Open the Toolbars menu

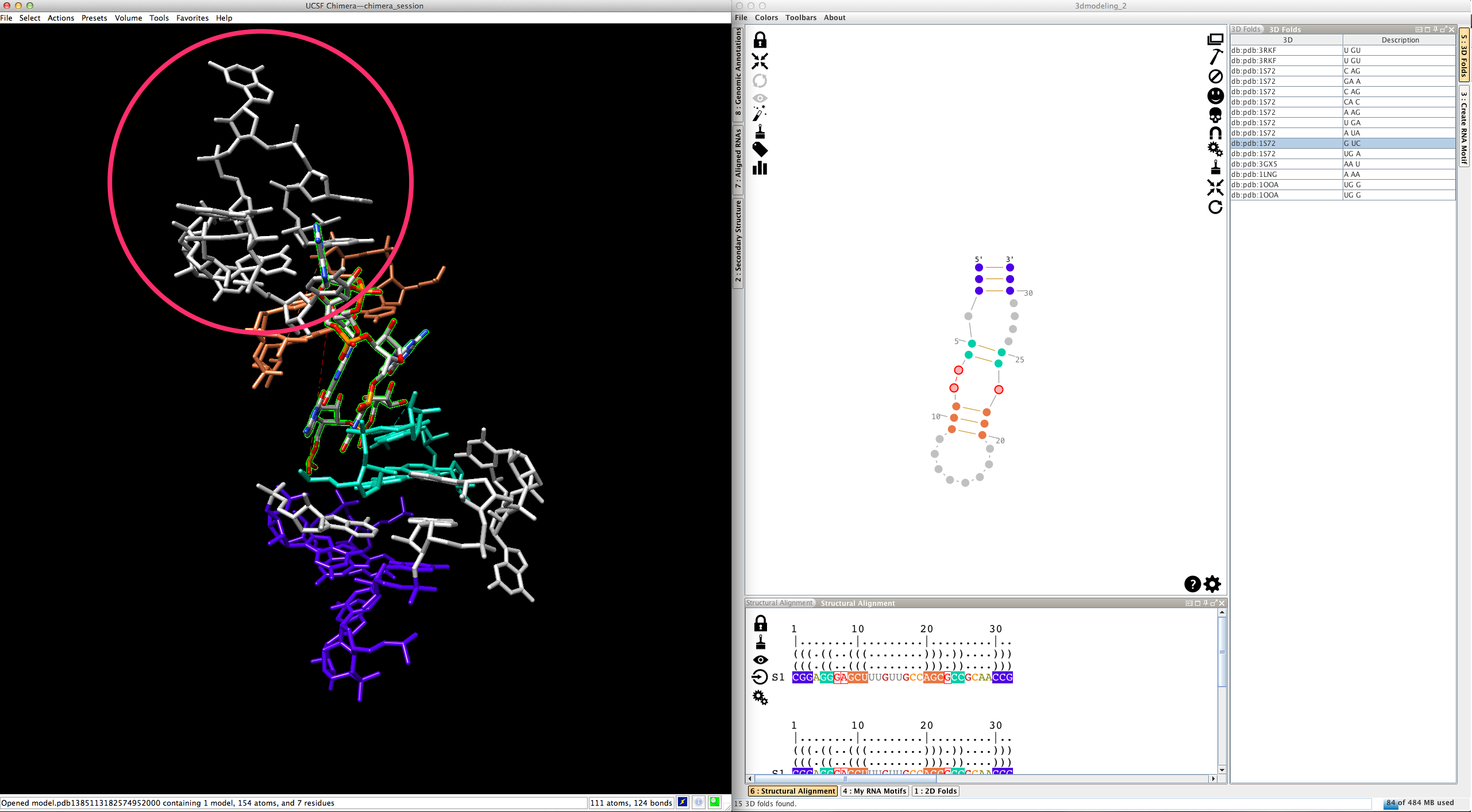pos(801,18)
